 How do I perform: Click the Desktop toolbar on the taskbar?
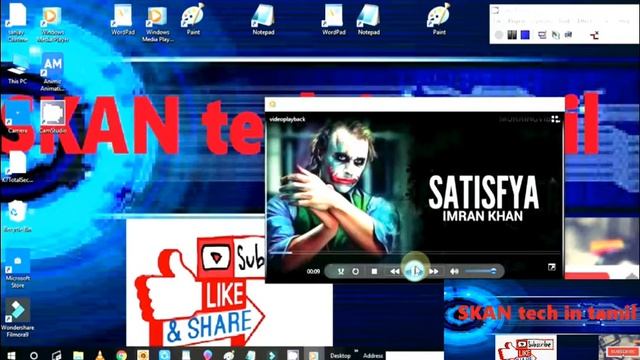(x=340, y=356)
